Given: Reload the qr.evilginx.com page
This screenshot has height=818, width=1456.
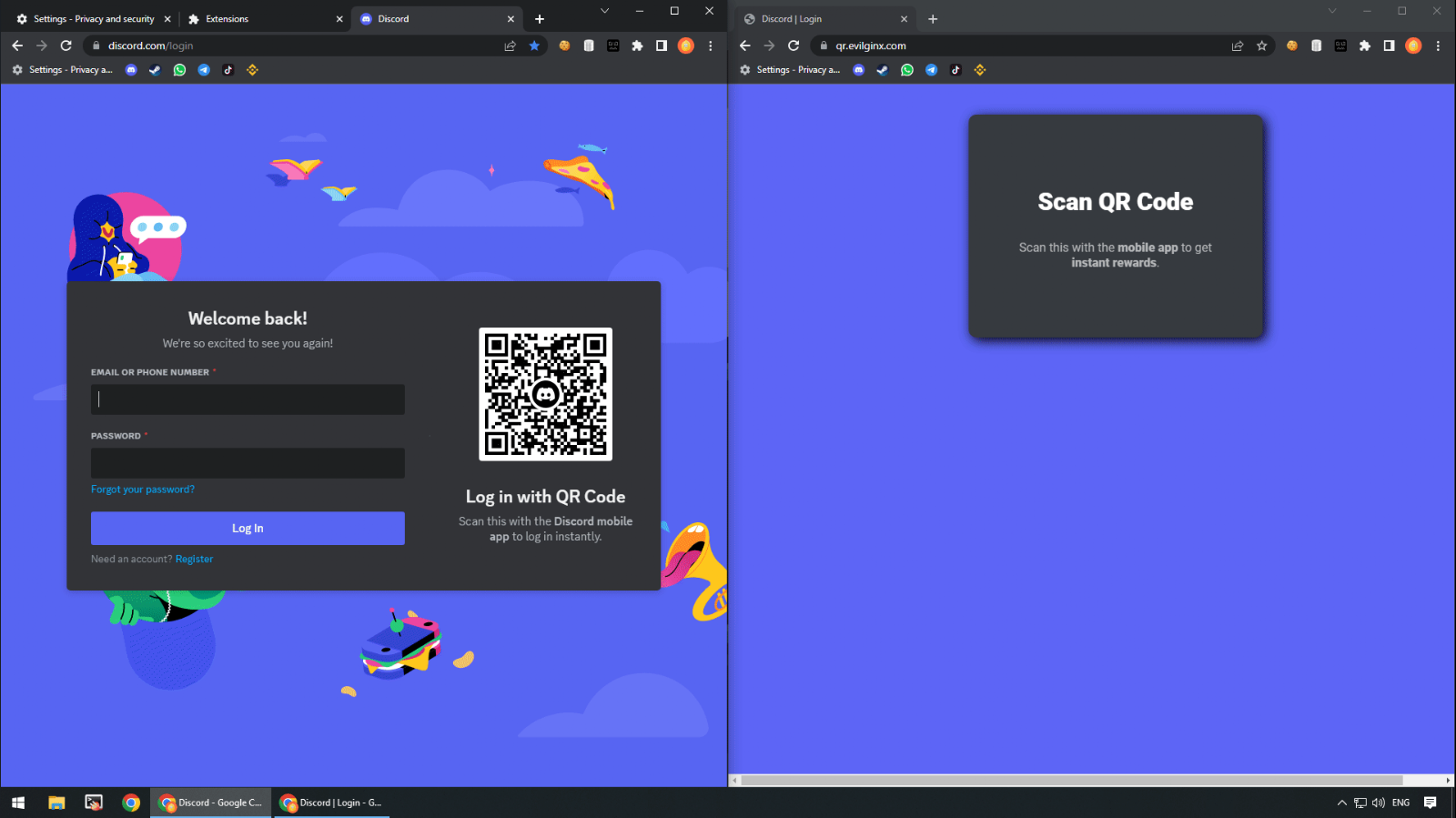Looking at the screenshot, I should (x=794, y=45).
